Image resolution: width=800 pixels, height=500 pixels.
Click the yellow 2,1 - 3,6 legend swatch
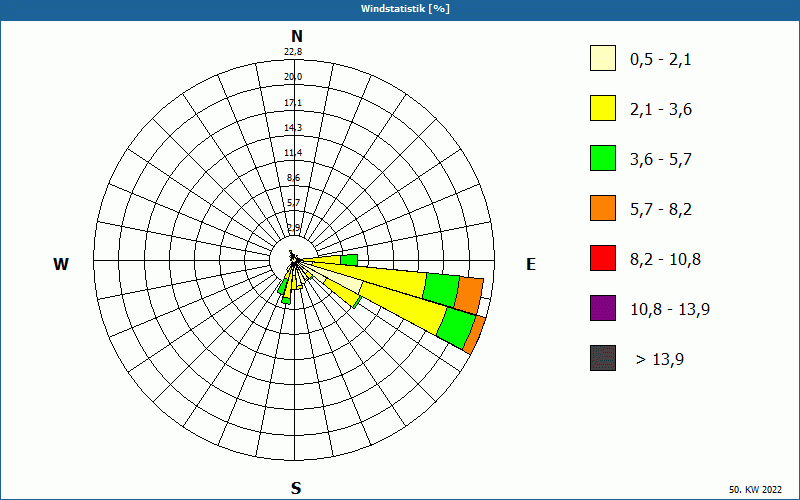click(603, 108)
